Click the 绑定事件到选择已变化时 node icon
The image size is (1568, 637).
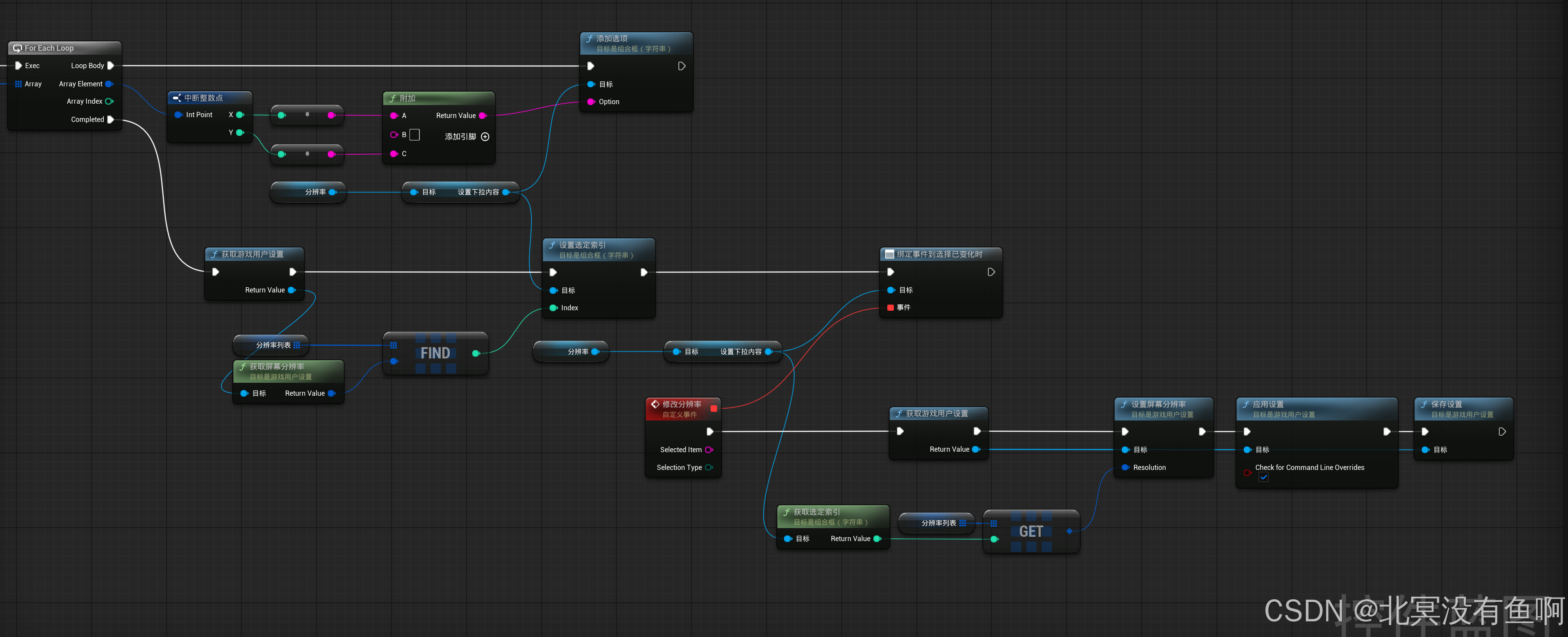coord(889,254)
